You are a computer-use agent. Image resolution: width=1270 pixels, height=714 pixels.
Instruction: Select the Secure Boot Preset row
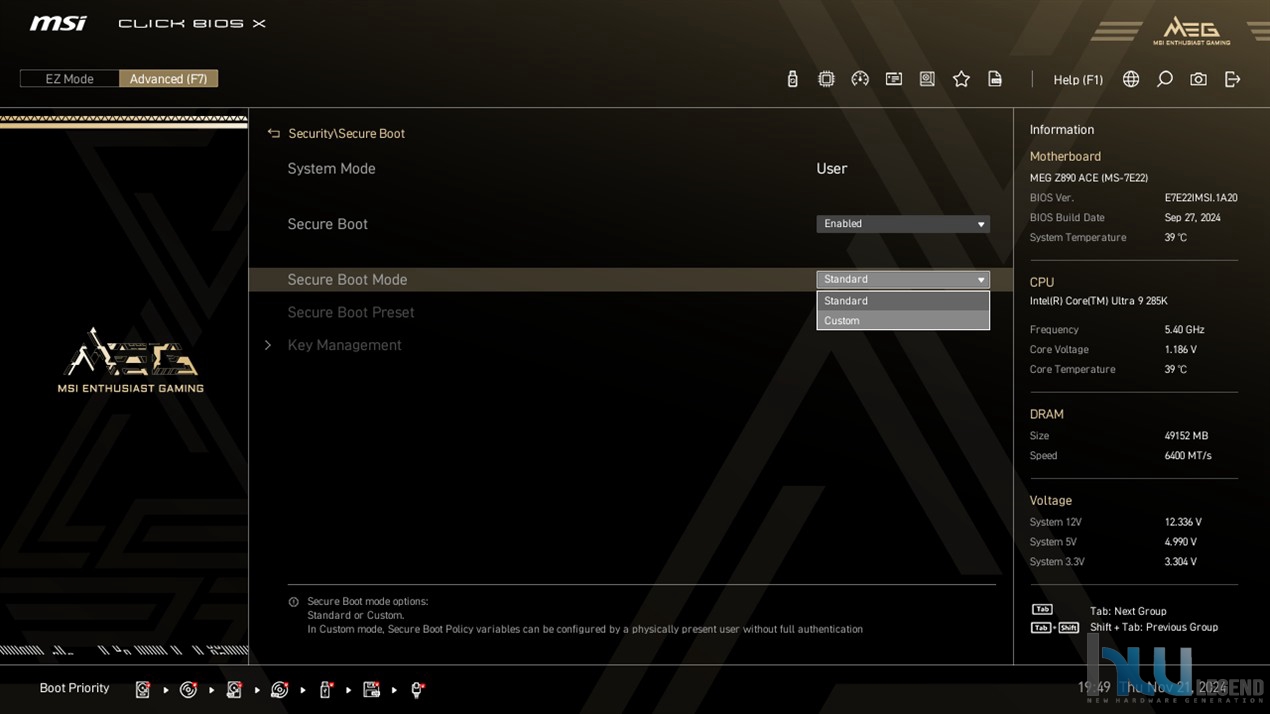point(631,312)
